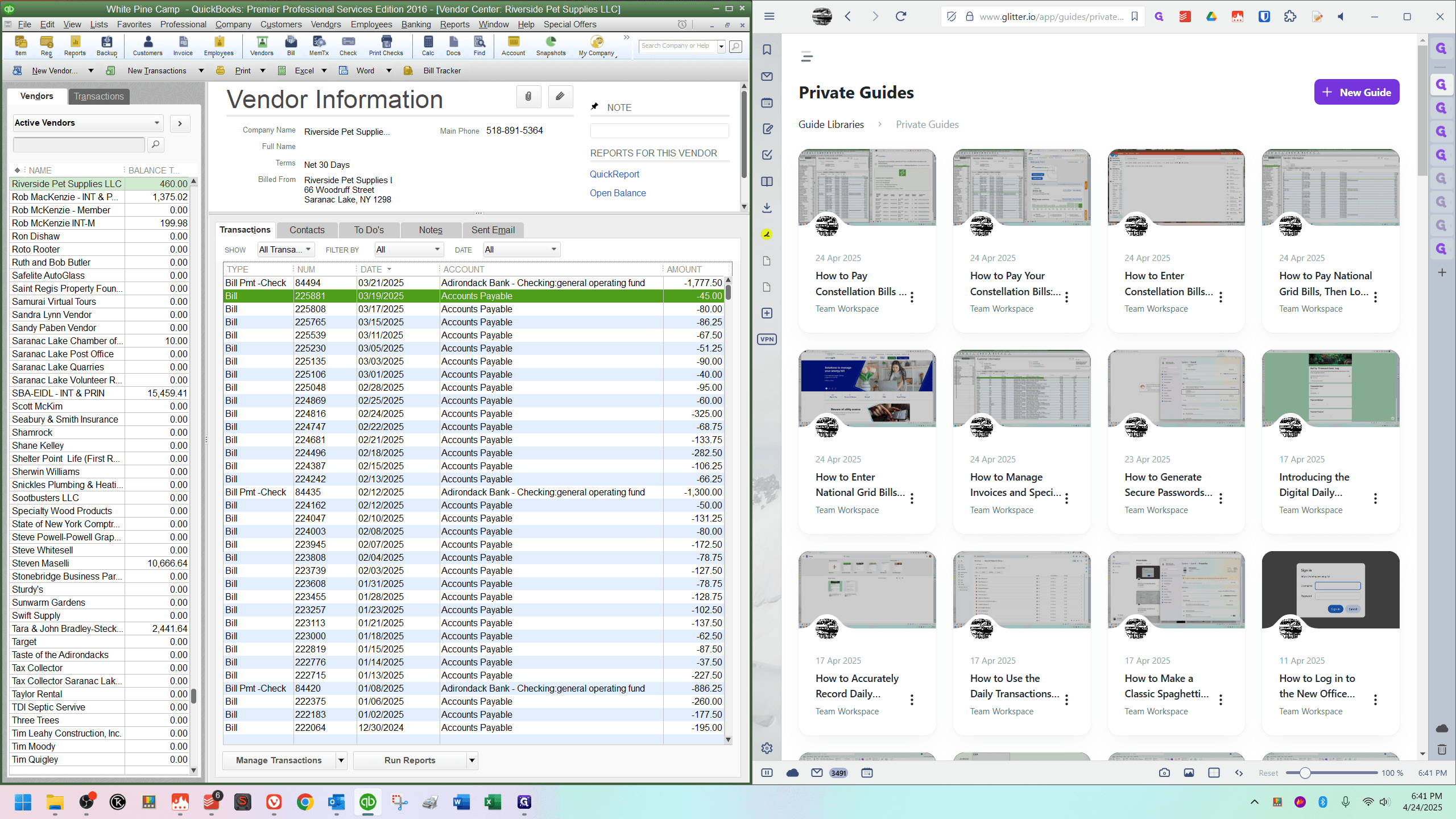The width and height of the screenshot is (1456, 819).
Task: Click the browser reload icon
Action: (x=901, y=16)
